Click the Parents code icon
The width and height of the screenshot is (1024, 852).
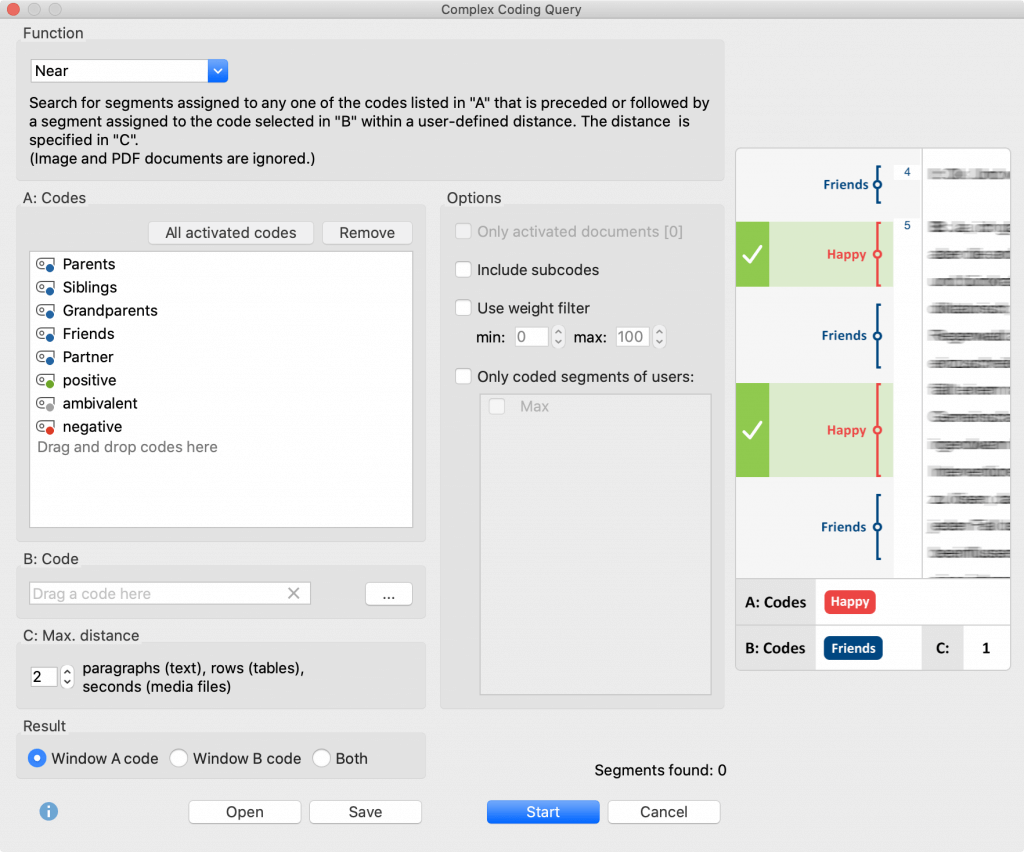coord(45,265)
